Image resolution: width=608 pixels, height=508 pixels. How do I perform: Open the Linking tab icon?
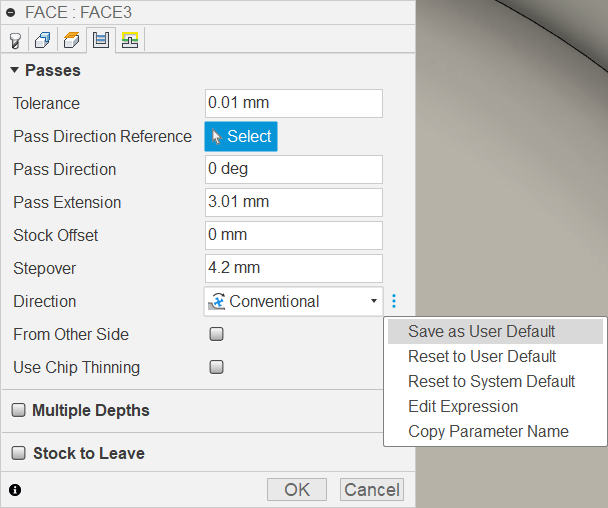[129, 40]
